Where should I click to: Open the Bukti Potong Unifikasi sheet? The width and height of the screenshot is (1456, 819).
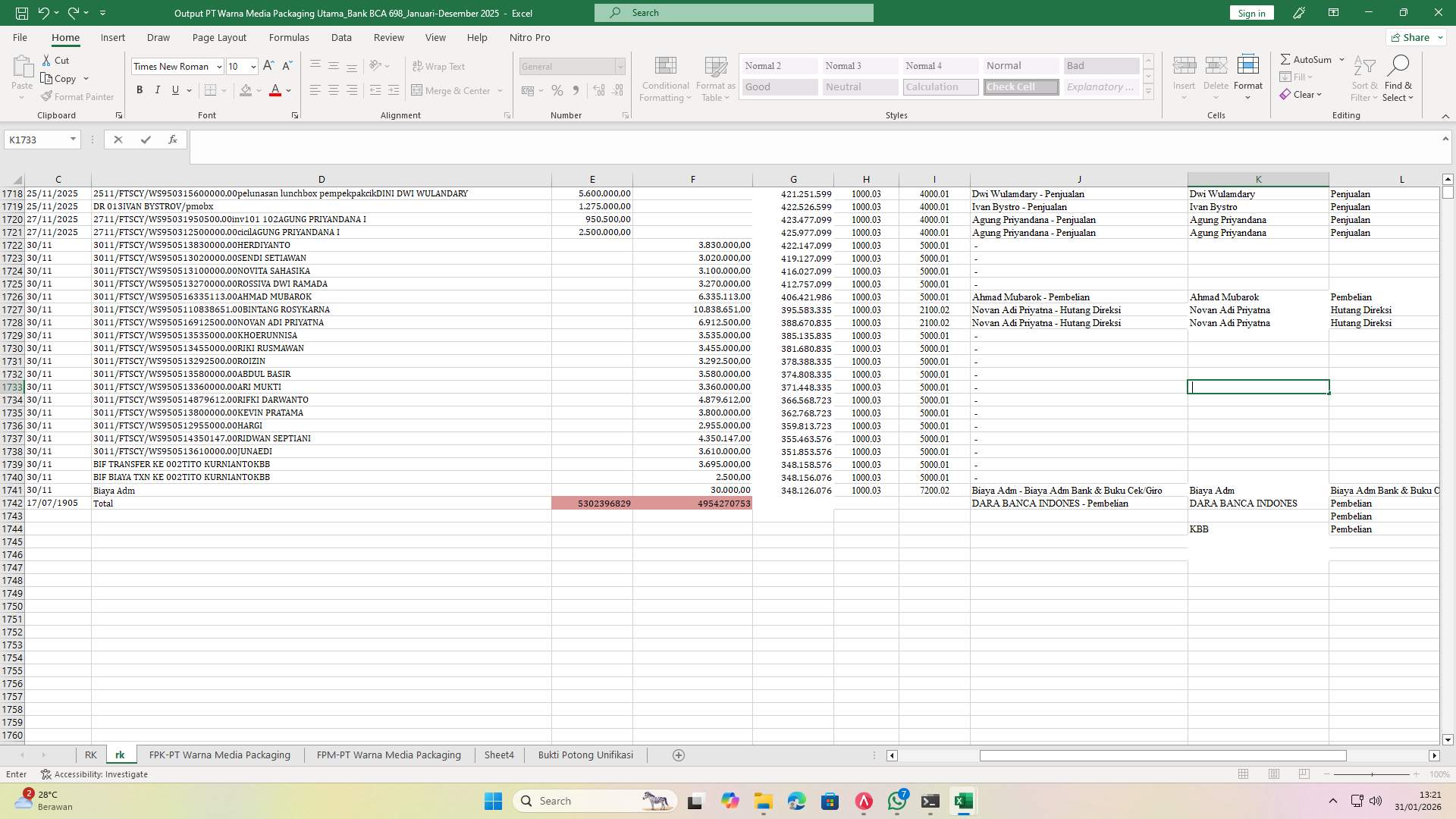(x=585, y=755)
